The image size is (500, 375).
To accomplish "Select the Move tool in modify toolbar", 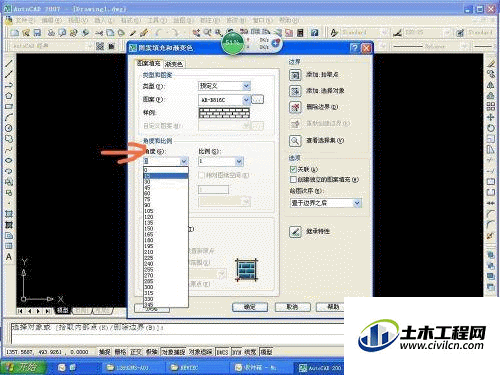I will pos(490,117).
